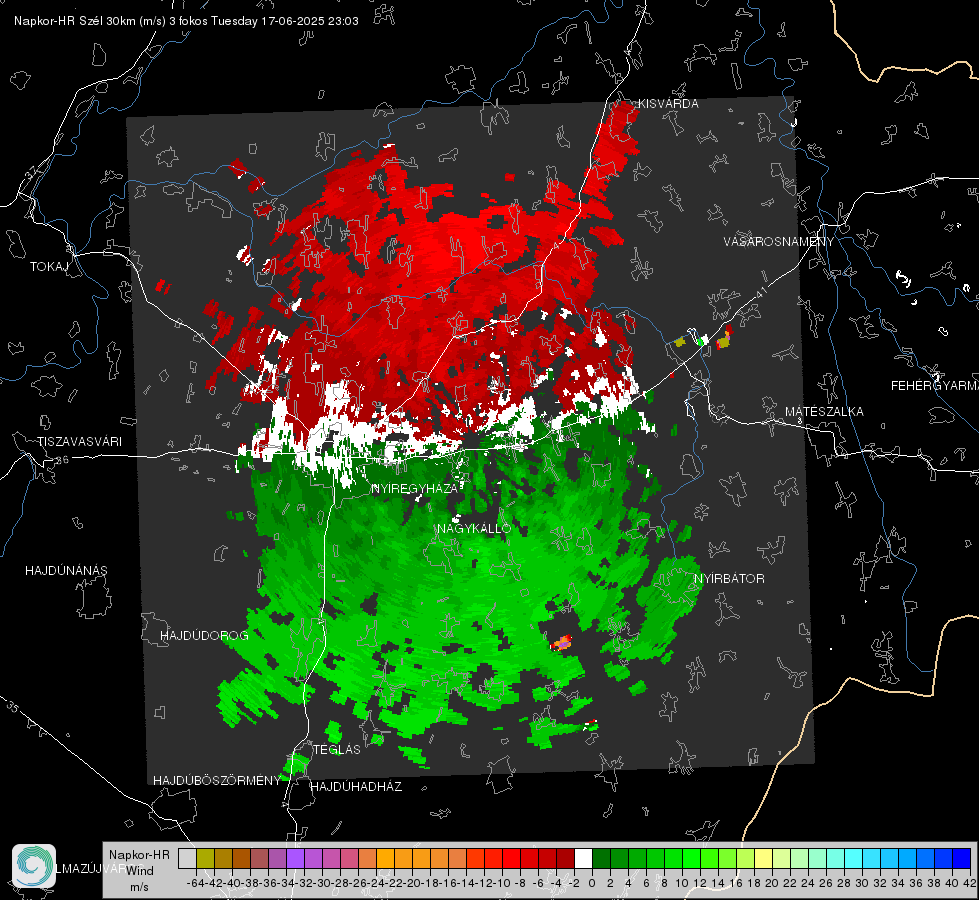Select the olive swatch between -64 and -42
979x900 pixels.
tap(205, 858)
